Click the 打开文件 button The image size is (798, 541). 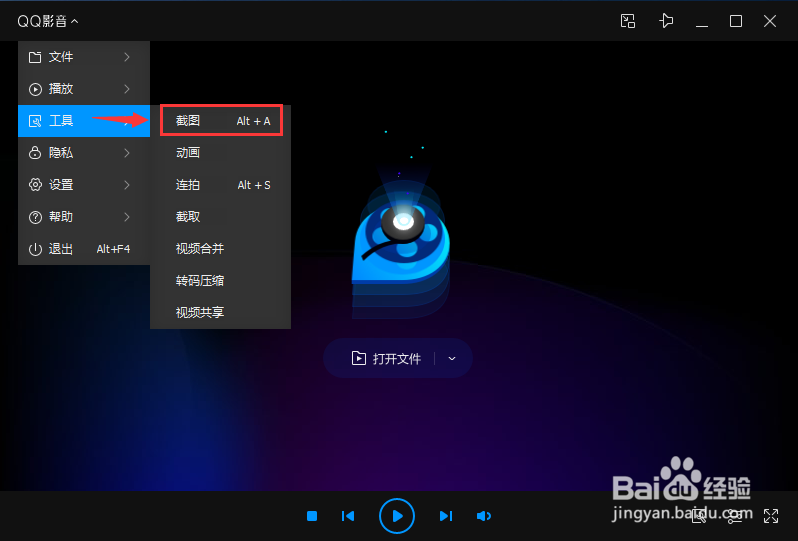pyautogui.click(x=386, y=359)
